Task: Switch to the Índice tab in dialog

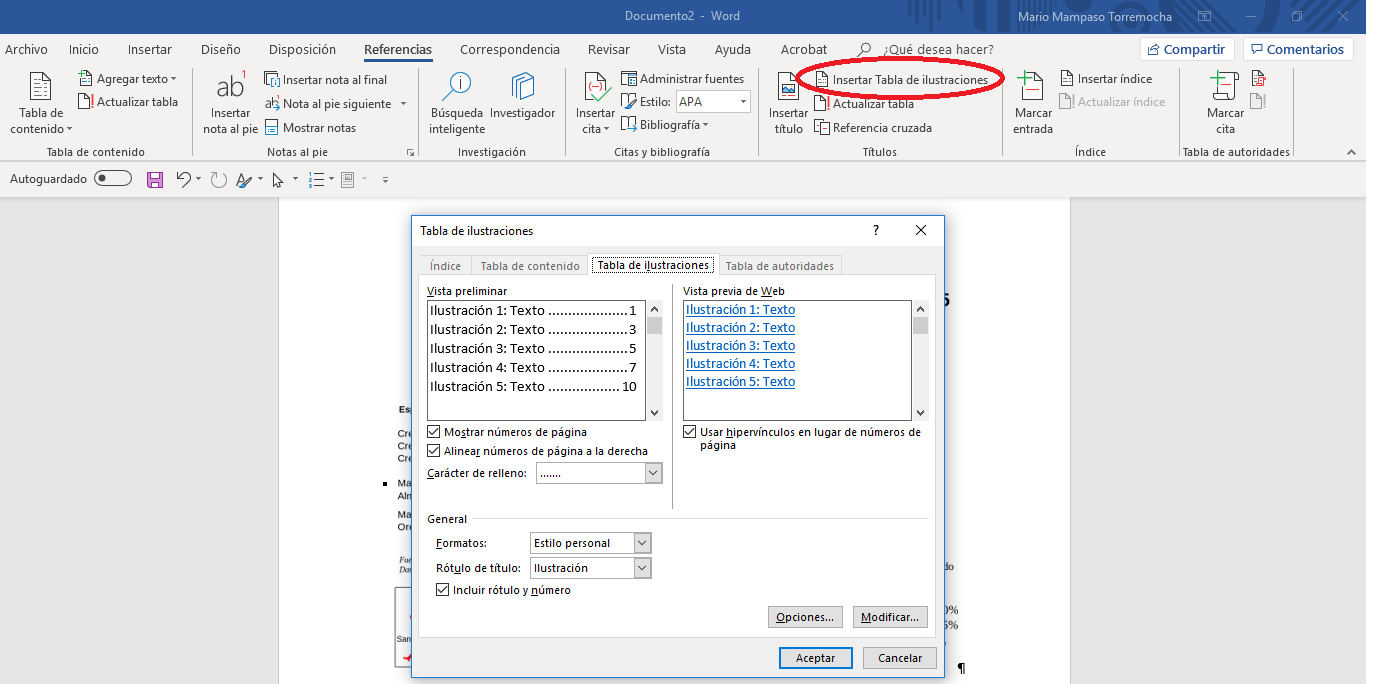Action: [446, 266]
